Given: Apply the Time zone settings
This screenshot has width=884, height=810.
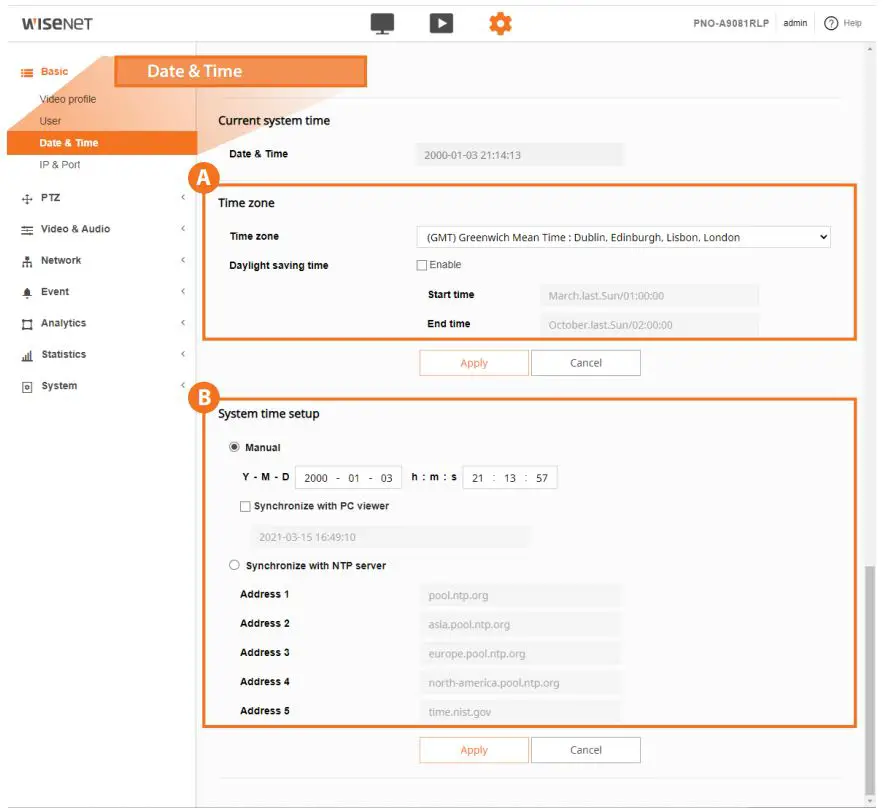Looking at the screenshot, I should pyautogui.click(x=474, y=363).
